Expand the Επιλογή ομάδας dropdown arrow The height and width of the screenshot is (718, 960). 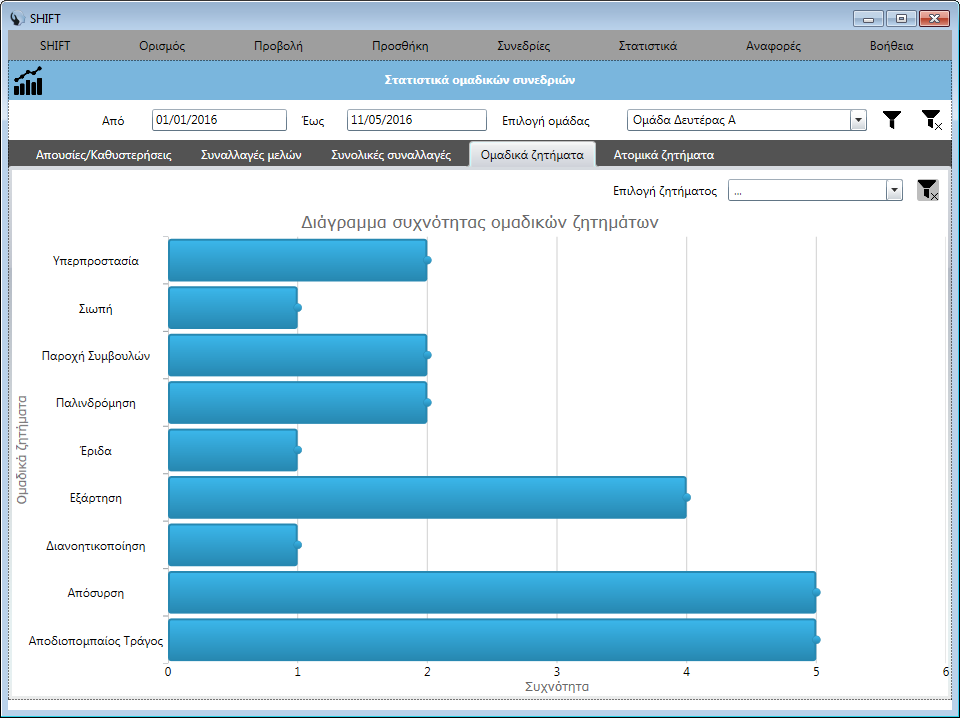pyautogui.click(x=858, y=120)
